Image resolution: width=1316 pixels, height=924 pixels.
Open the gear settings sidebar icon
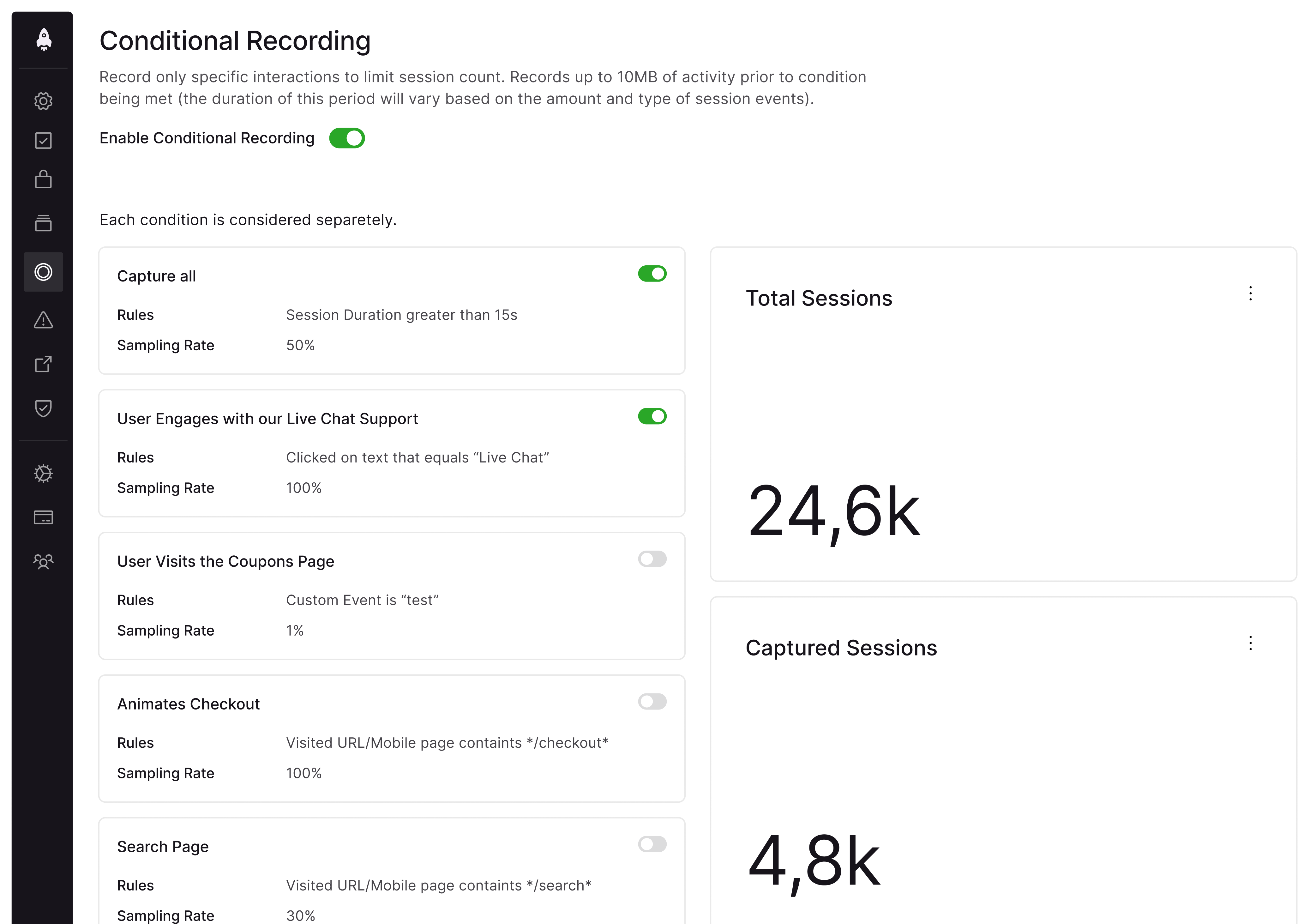pos(44,101)
